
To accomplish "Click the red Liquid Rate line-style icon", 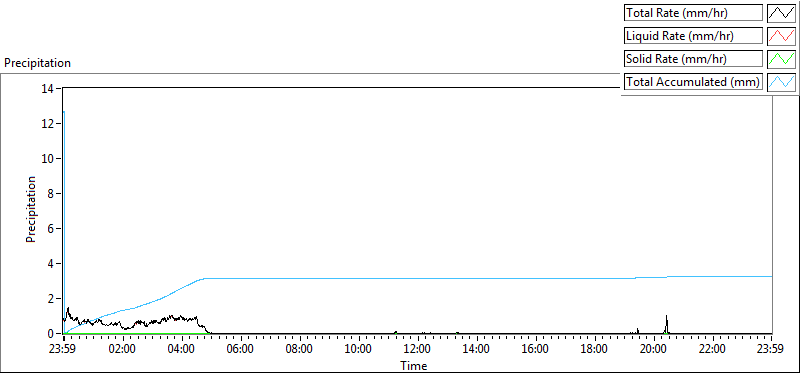I will [782, 36].
